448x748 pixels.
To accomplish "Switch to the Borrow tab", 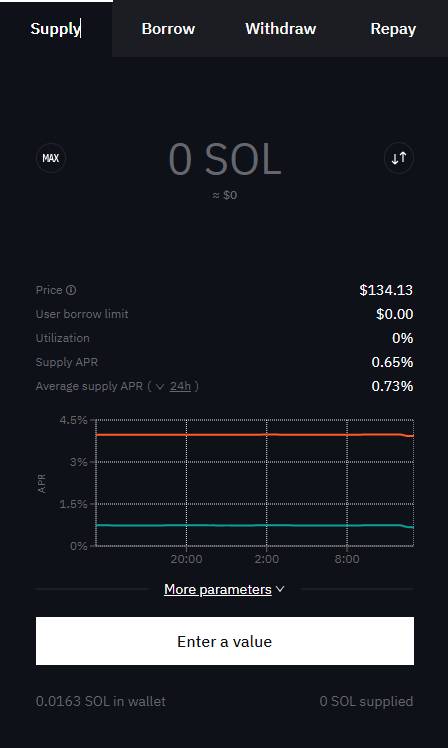I will 168,29.
